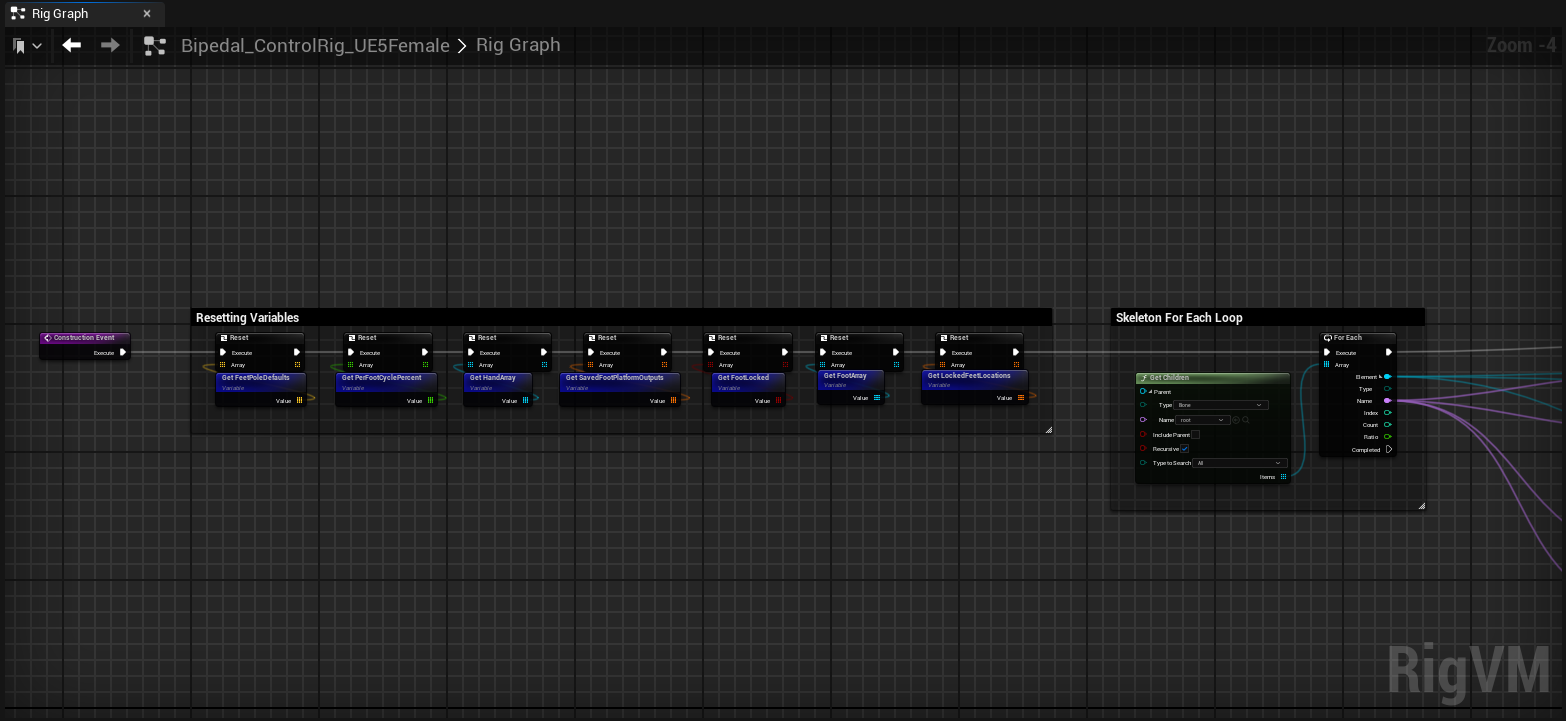Click the resize handle of Skeleton For Each Loop comment
The width and height of the screenshot is (1566, 721).
[1421, 506]
